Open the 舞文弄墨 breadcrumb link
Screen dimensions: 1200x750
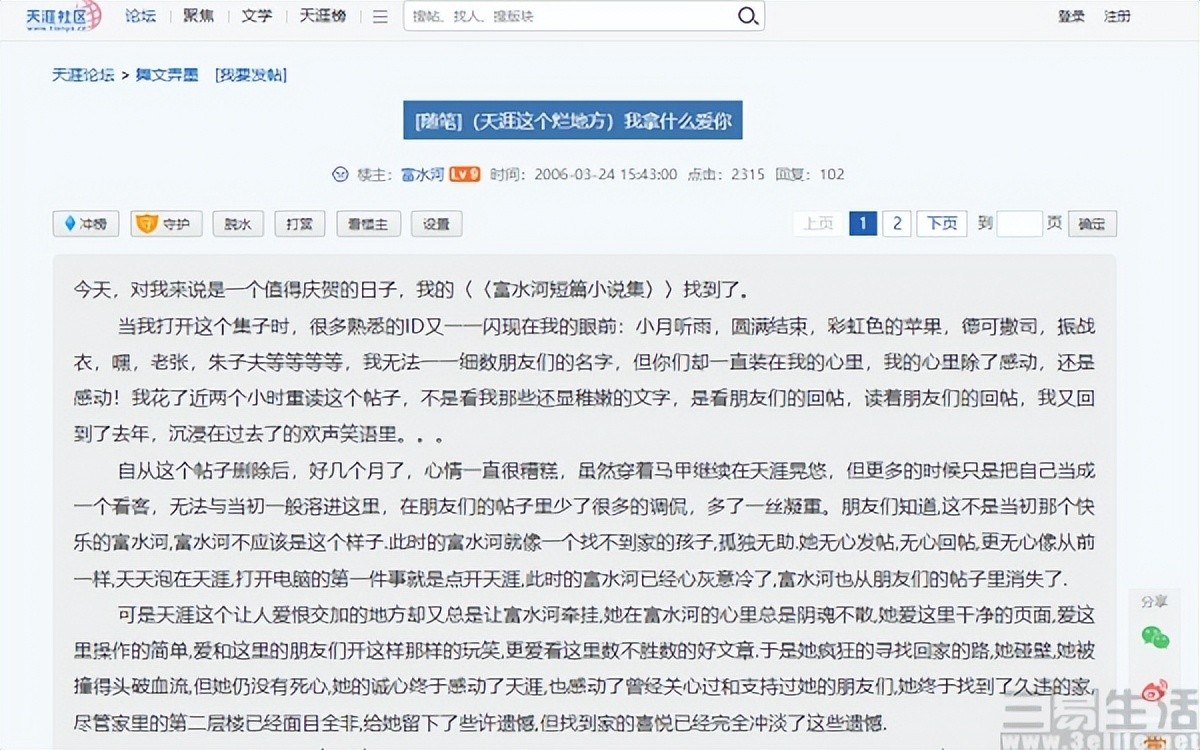(x=167, y=75)
